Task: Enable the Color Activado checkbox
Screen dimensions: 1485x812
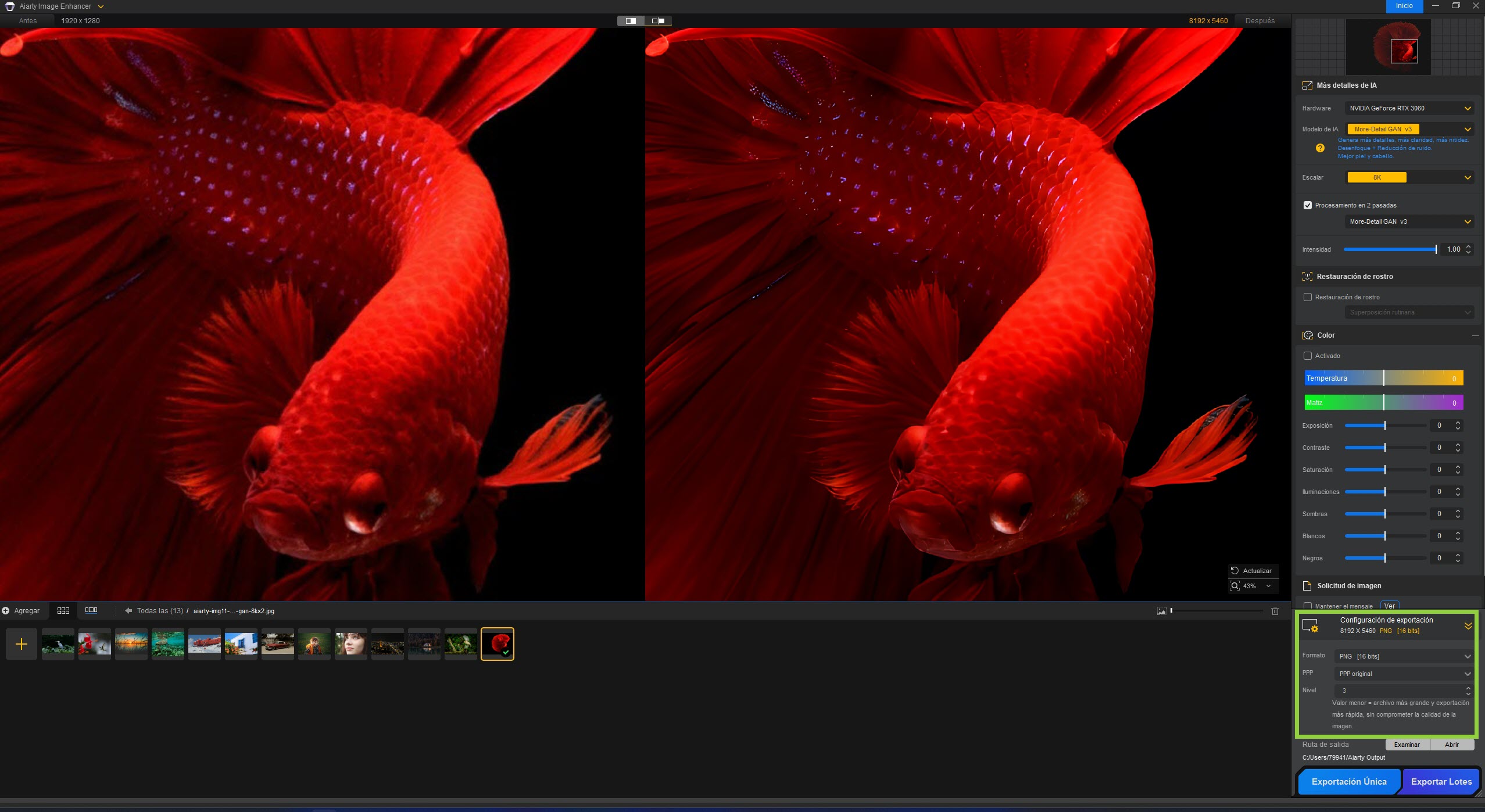Action: 1308,356
